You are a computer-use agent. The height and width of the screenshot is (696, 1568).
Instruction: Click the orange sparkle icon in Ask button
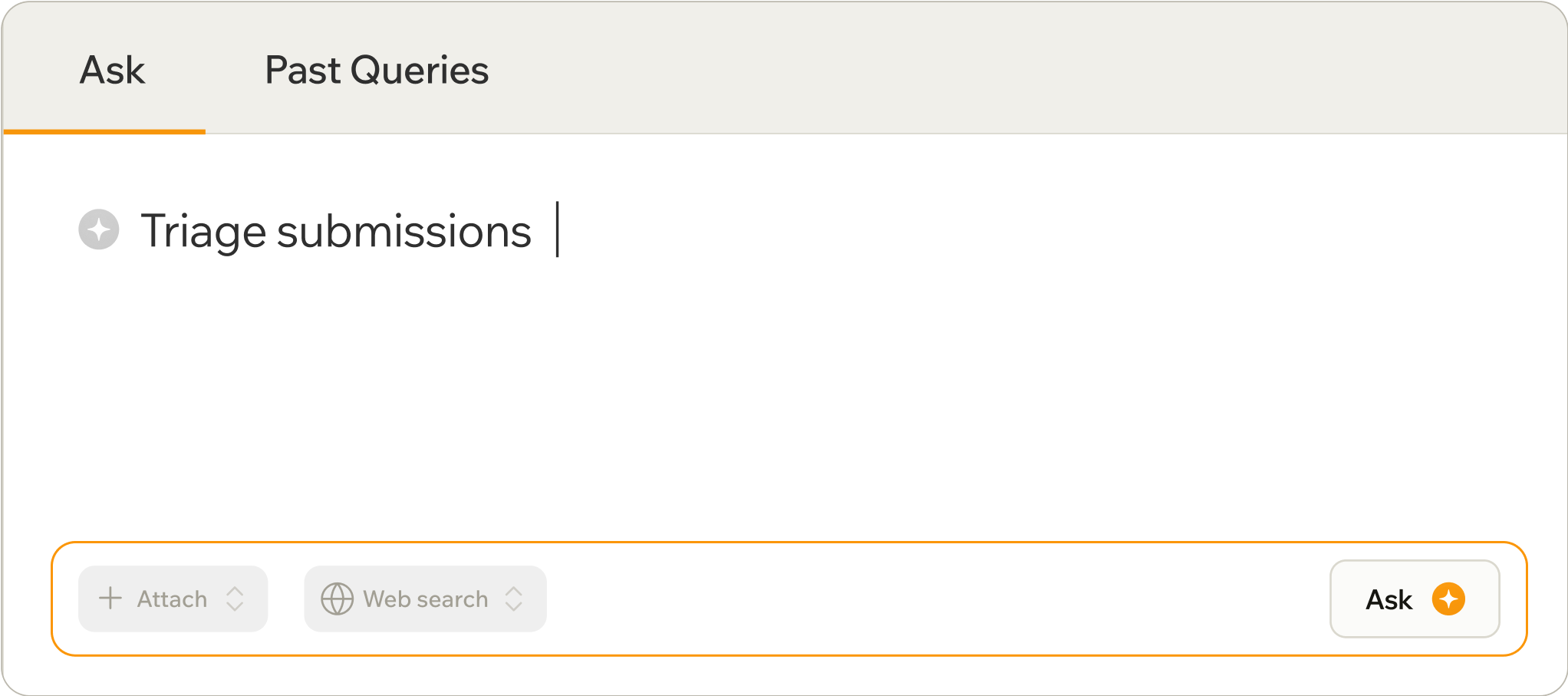pyautogui.click(x=1448, y=599)
